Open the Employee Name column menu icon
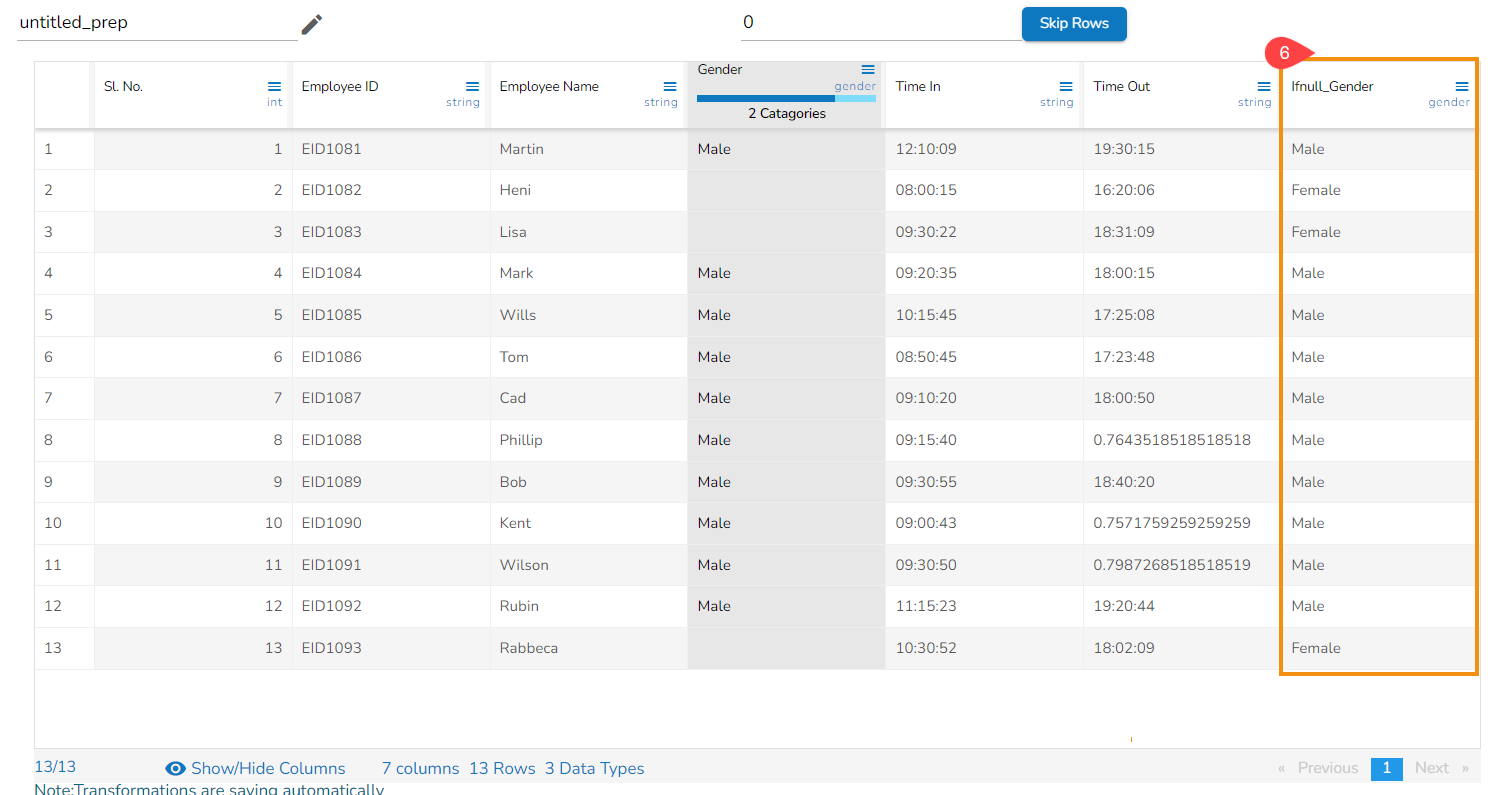Image resolution: width=1497 pixels, height=795 pixels. tap(670, 87)
